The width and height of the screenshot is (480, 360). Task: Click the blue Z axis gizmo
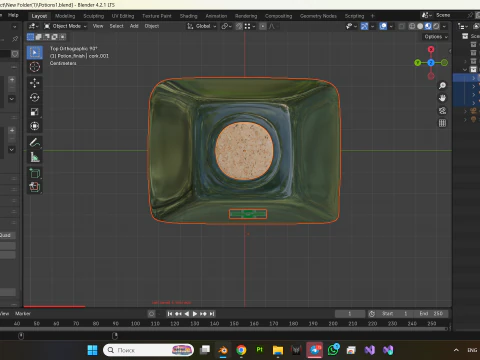431,63
